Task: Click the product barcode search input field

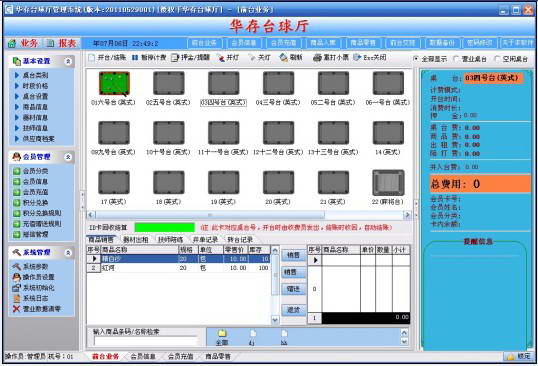Action: click(145, 341)
